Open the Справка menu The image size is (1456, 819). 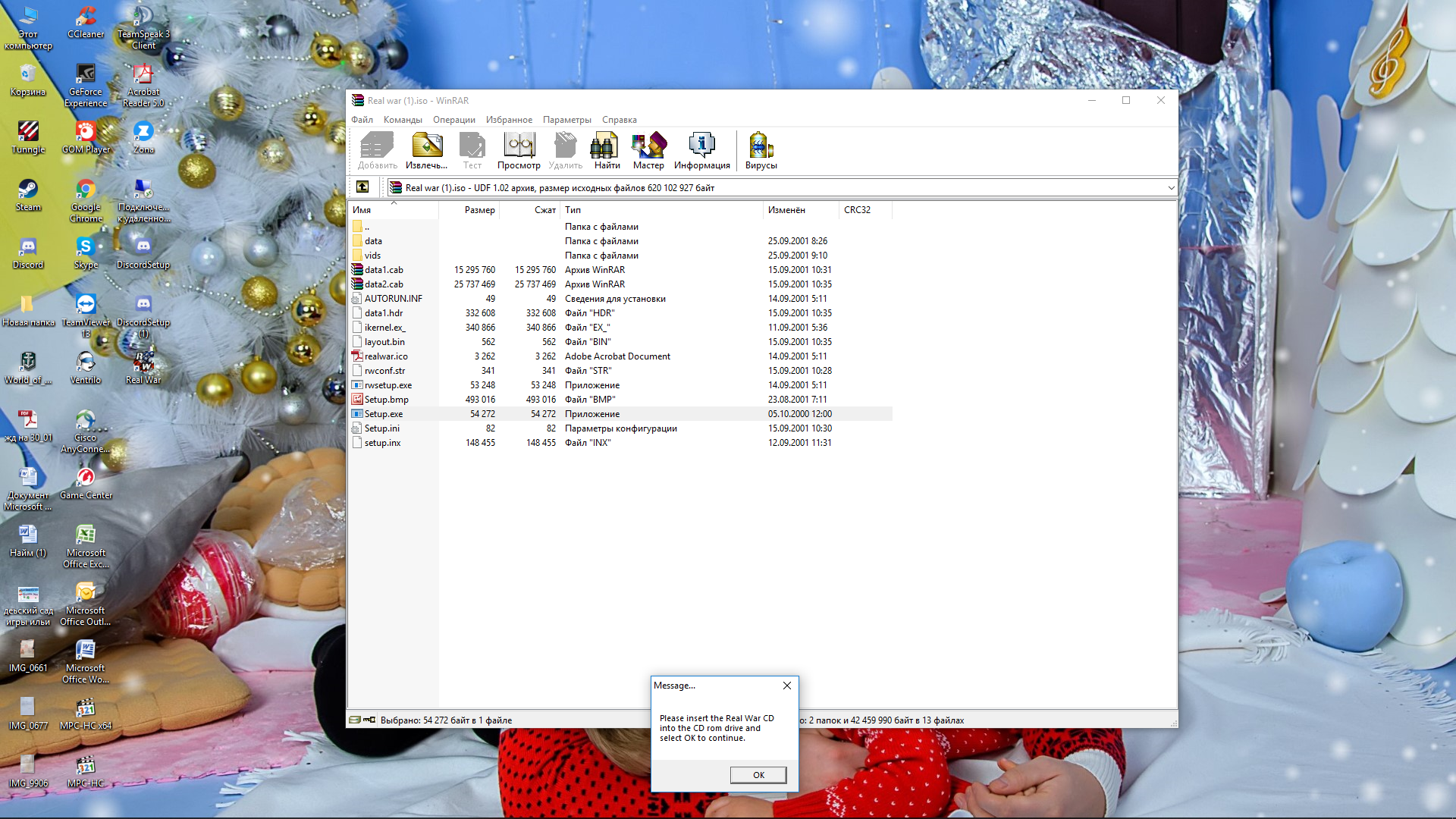pos(619,120)
